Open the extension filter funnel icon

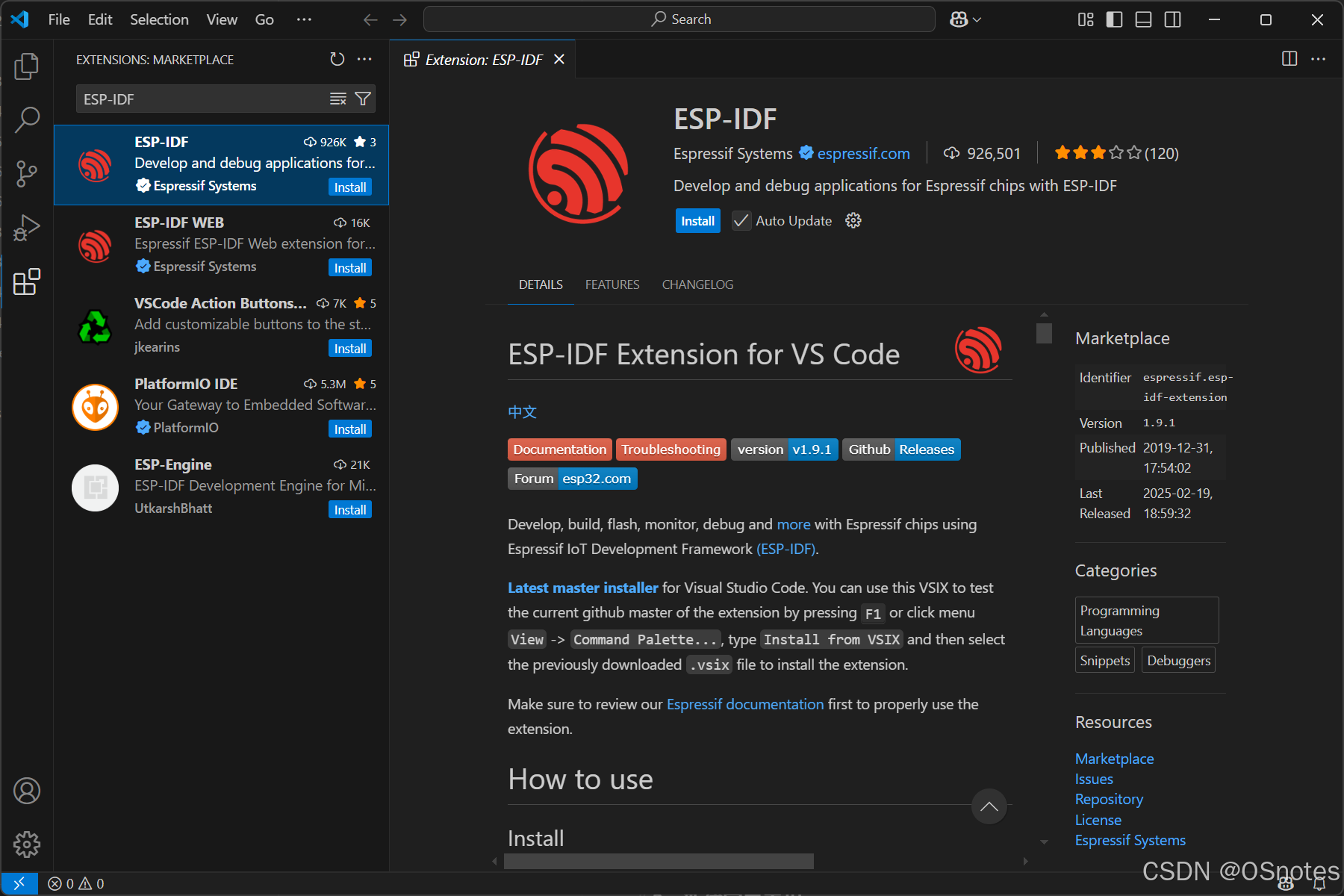tap(363, 99)
